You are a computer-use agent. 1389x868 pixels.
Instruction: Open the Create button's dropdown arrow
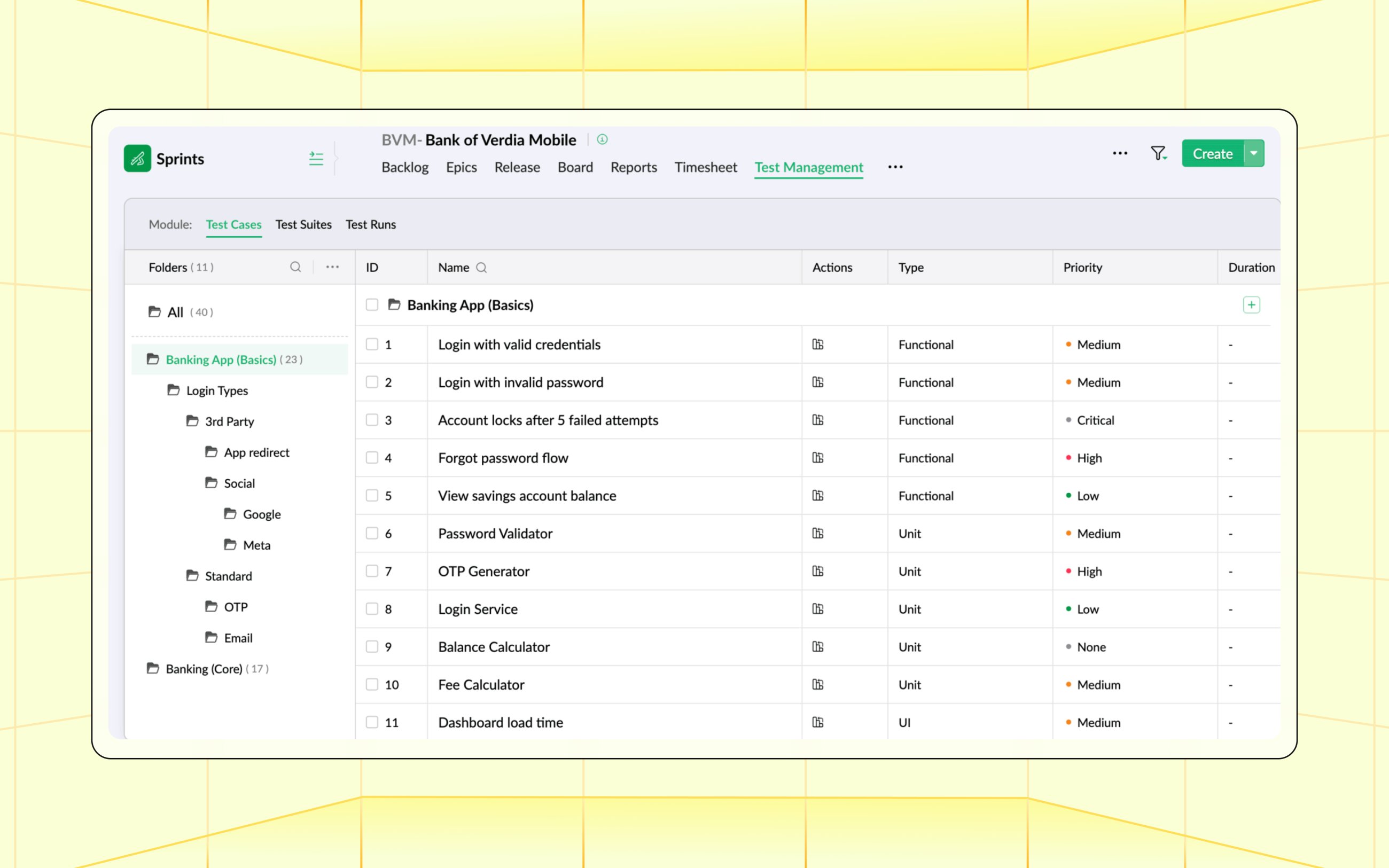tap(1253, 153)
